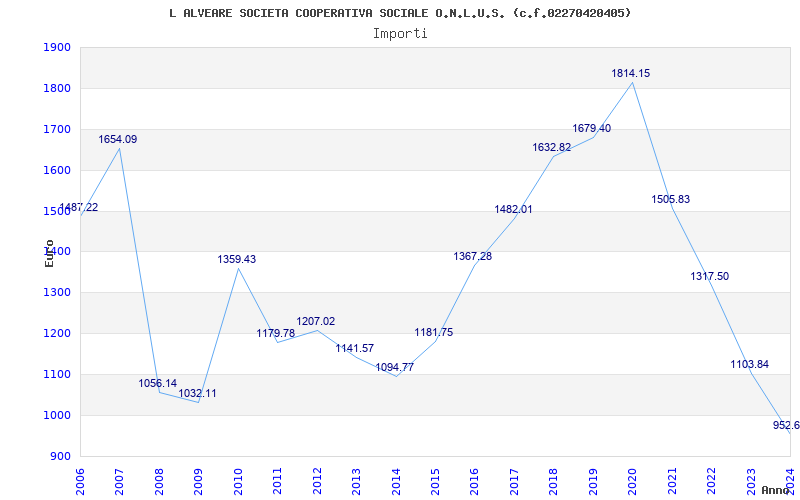Click x-axis year 2019

[593, 481]
